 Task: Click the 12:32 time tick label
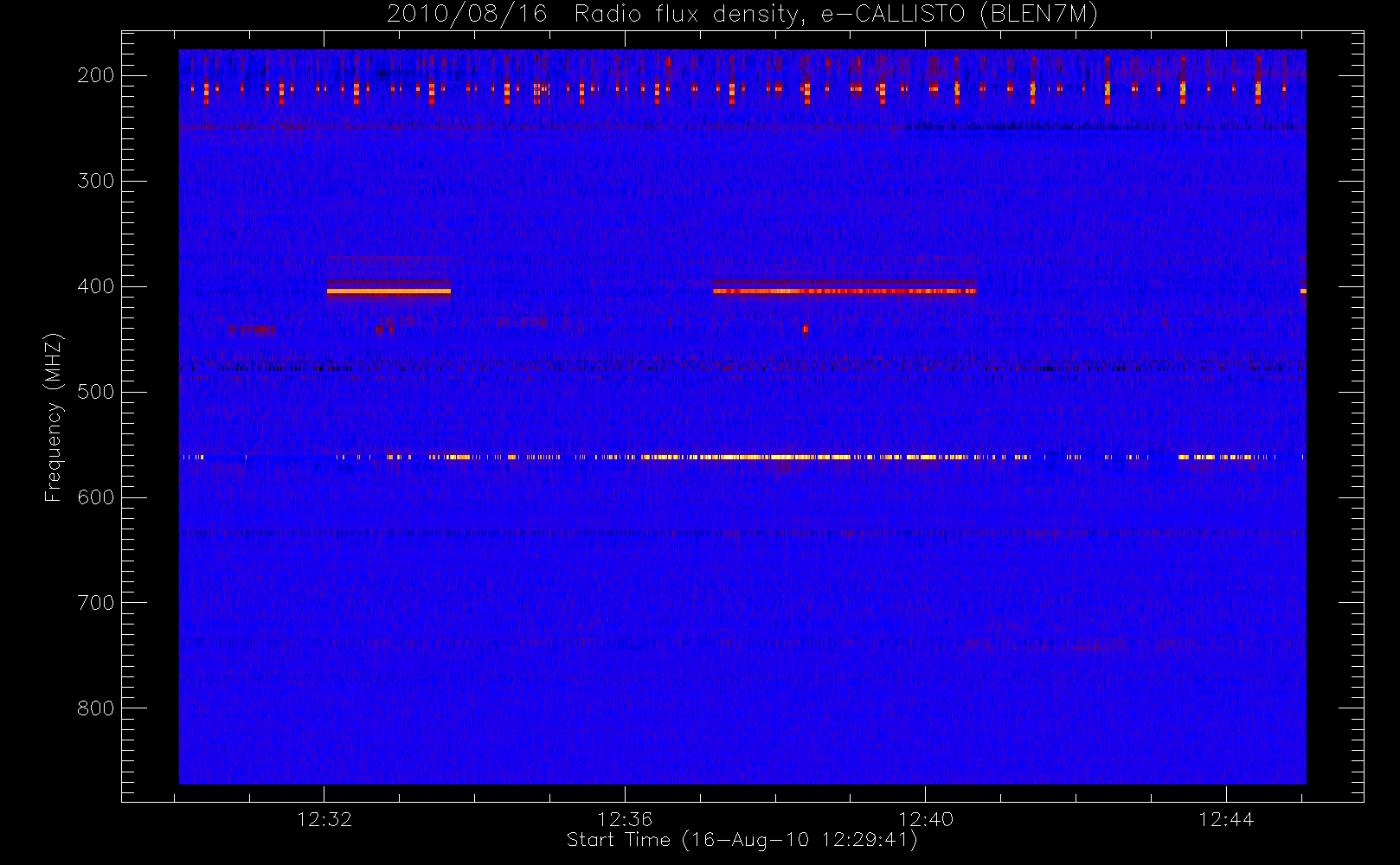[x=324, y=819]
